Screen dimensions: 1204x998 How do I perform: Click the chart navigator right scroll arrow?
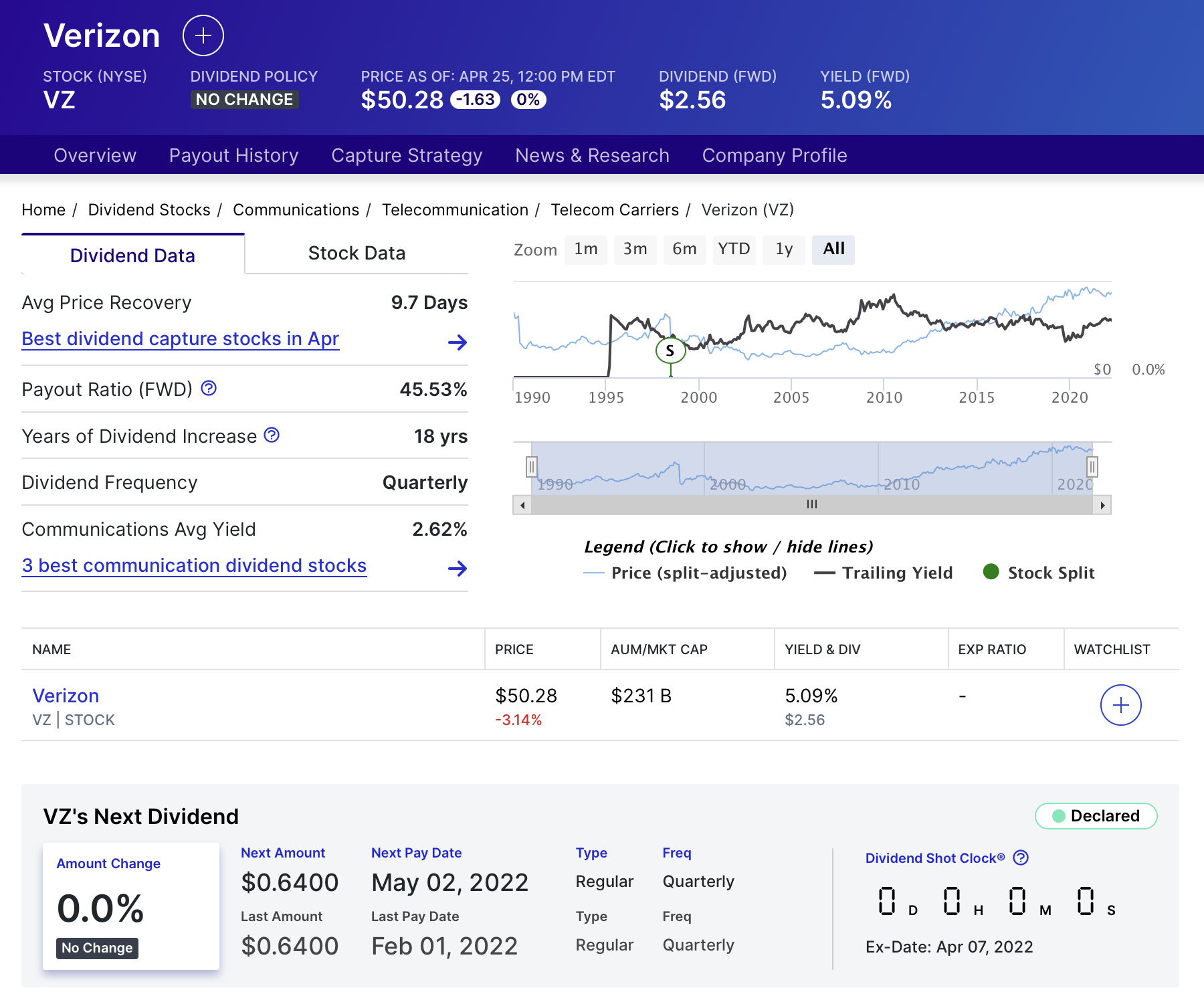pyautogui.click(x=1102, y=505)
